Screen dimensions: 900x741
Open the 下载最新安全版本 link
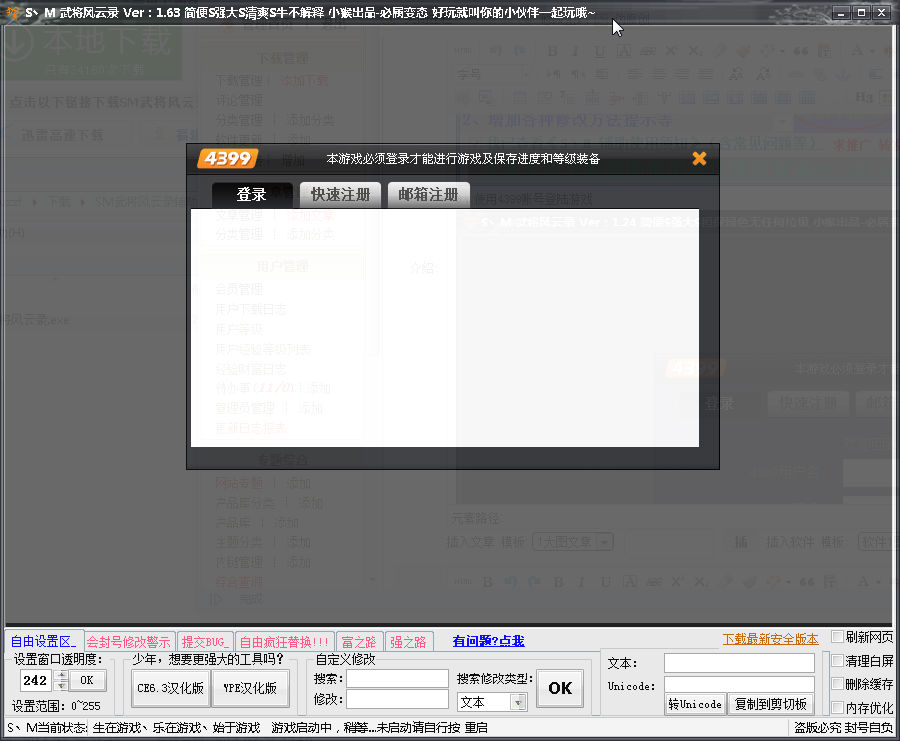tap(770, 639)
